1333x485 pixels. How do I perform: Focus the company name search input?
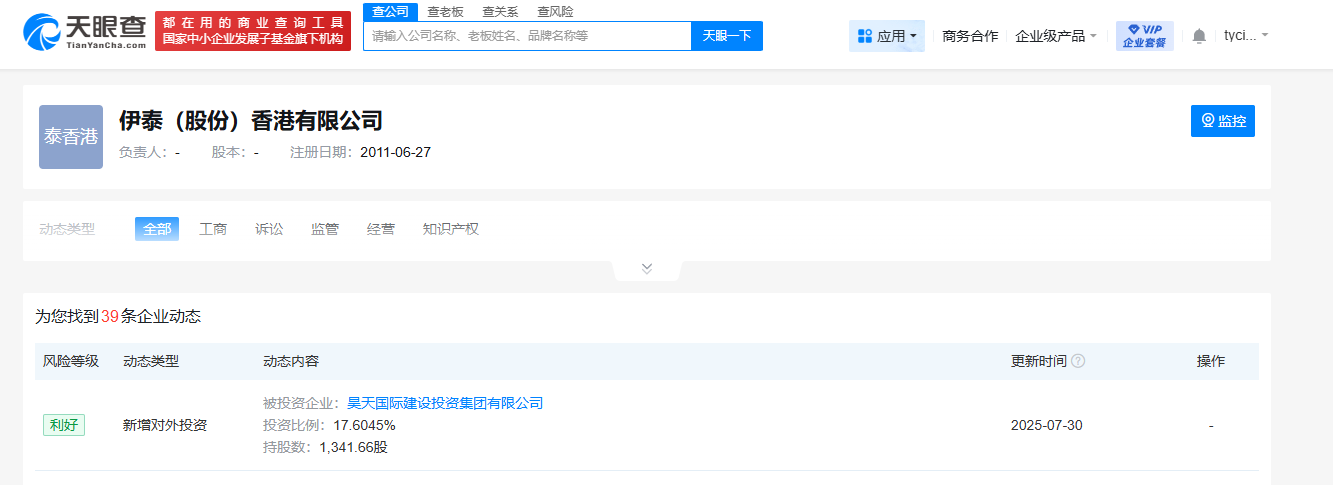click(527, 36)
